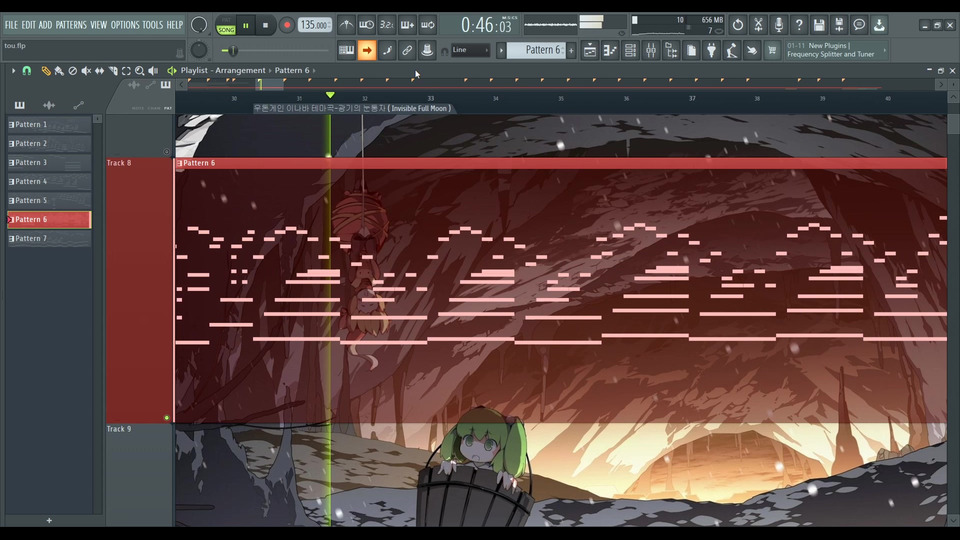Toggle loop recording
Image resolution: width=960 pixels, height=540 pixels.
click(x=427, y=25)
